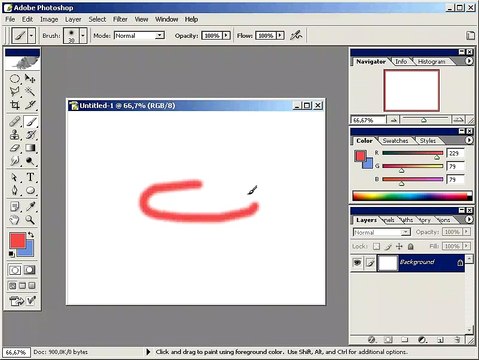Open the Layers palette menu arrow
The image size is (479, 360).
point(469,219)
